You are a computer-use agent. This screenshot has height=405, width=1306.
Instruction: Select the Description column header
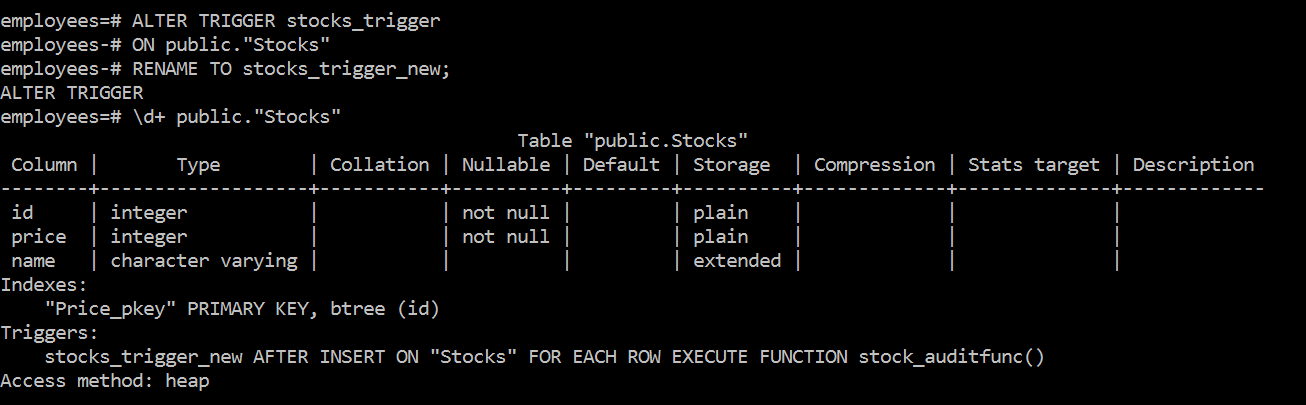(1193, 165)
